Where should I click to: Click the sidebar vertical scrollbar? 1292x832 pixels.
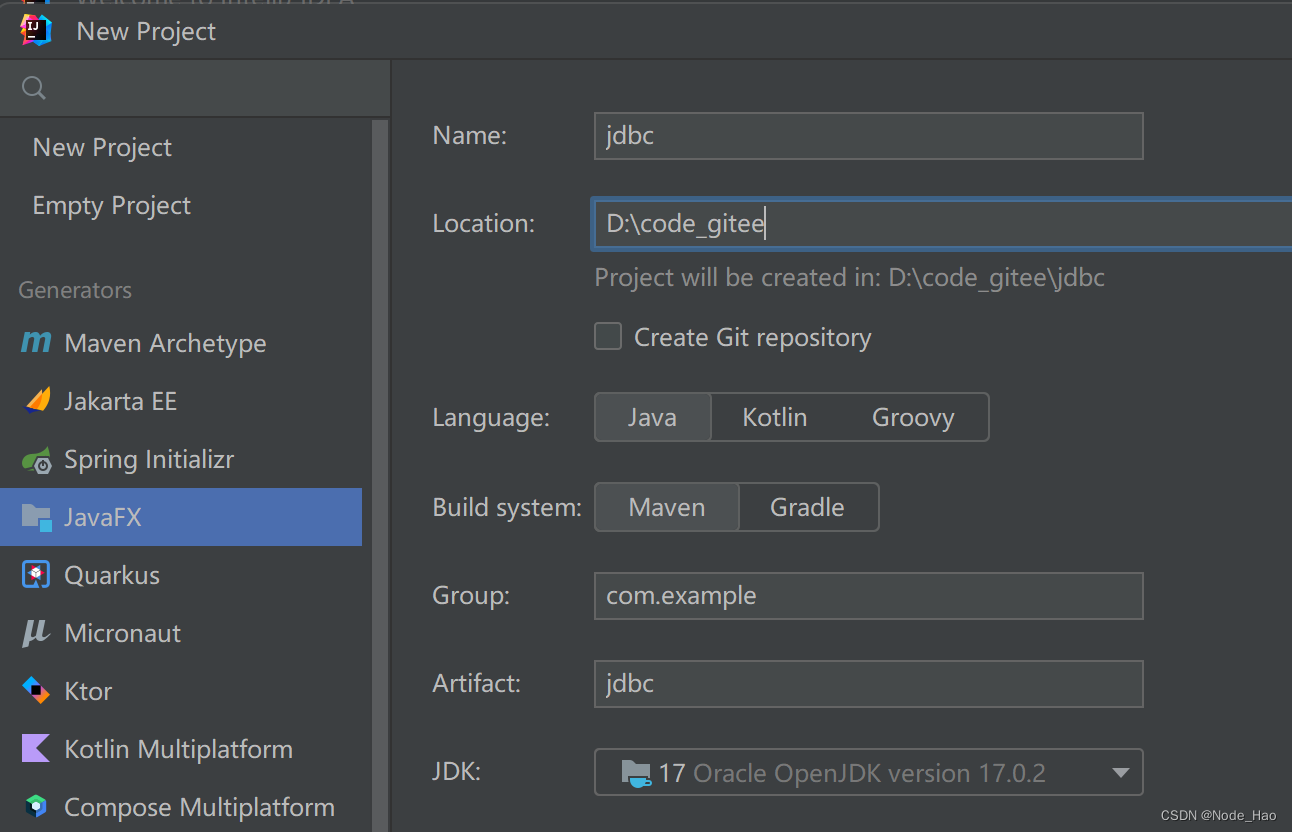click(x=380, y=475)
